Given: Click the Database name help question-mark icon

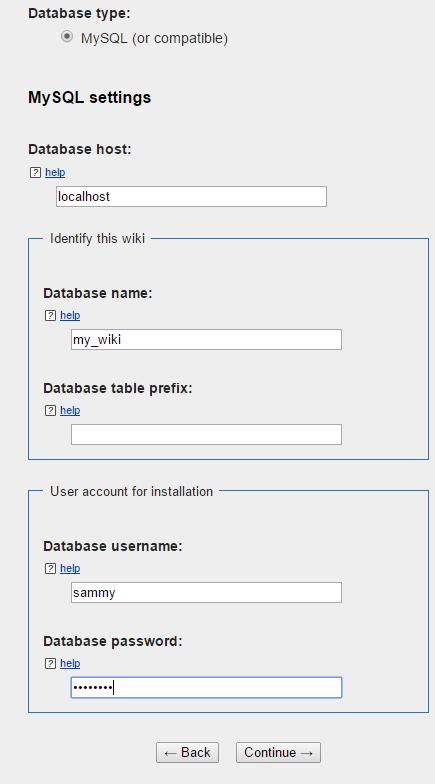Looking at the screenshot, I should point(50,316).
